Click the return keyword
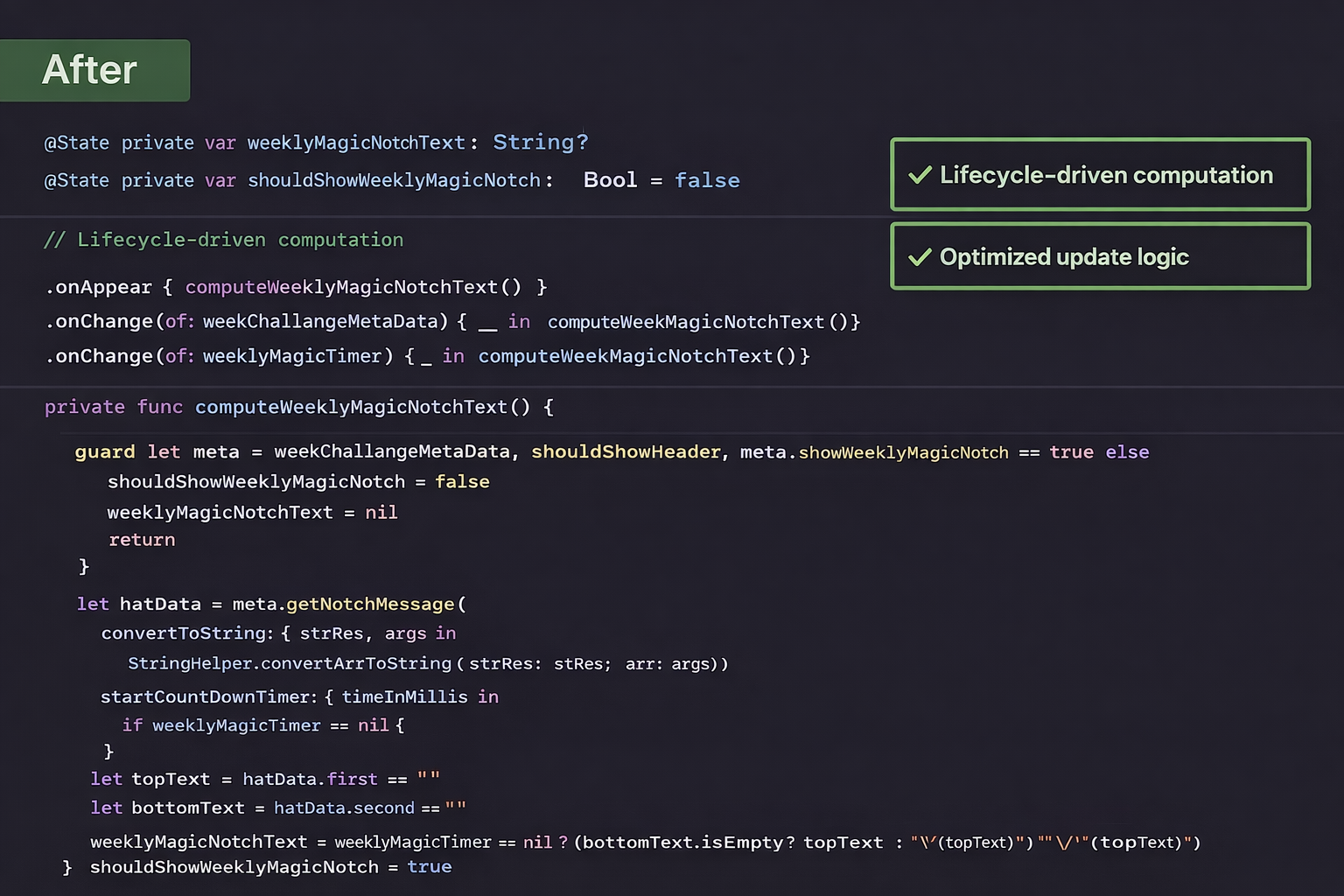 point(142,540)
